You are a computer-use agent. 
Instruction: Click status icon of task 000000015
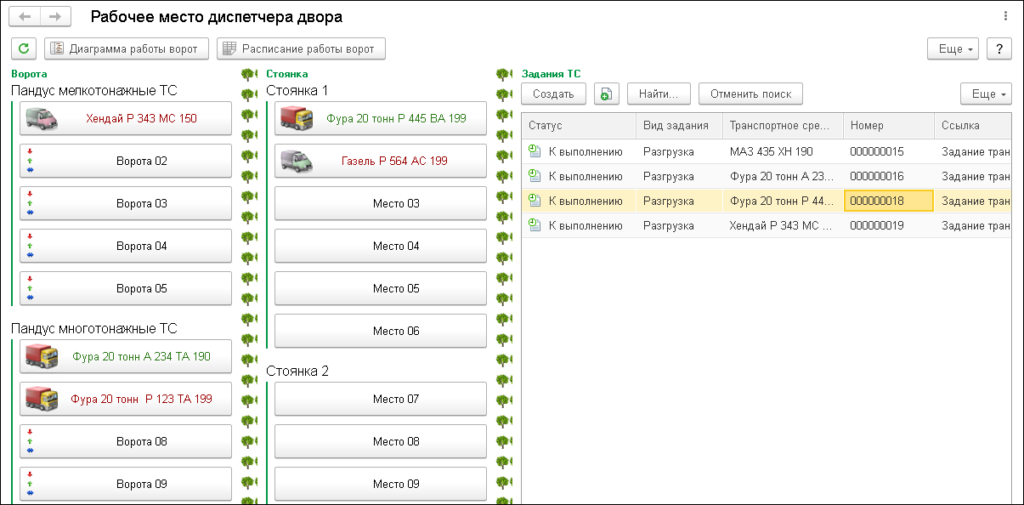pyautogui.click(x=534, y=152)
